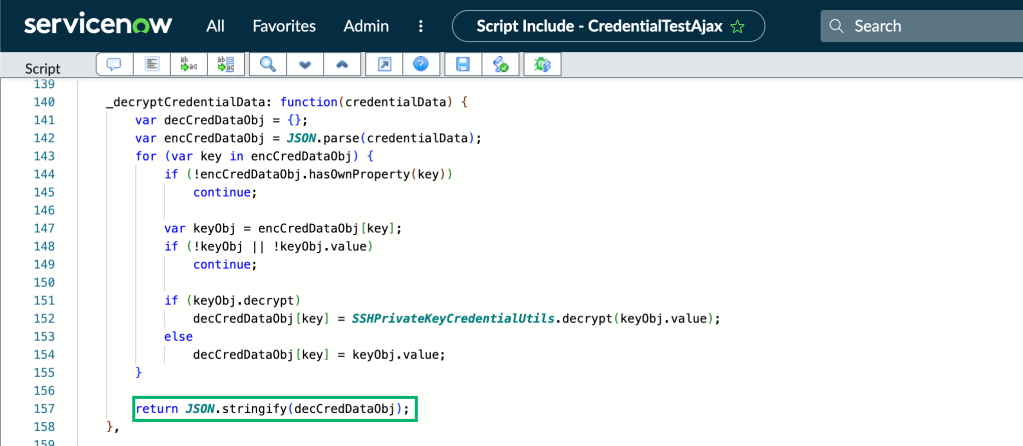Image resolution: width=1023 pixels, height=446 pixels.
Task: Click the 'var decCredDataObj = {};' line
Action: click(x=221, y=121)
